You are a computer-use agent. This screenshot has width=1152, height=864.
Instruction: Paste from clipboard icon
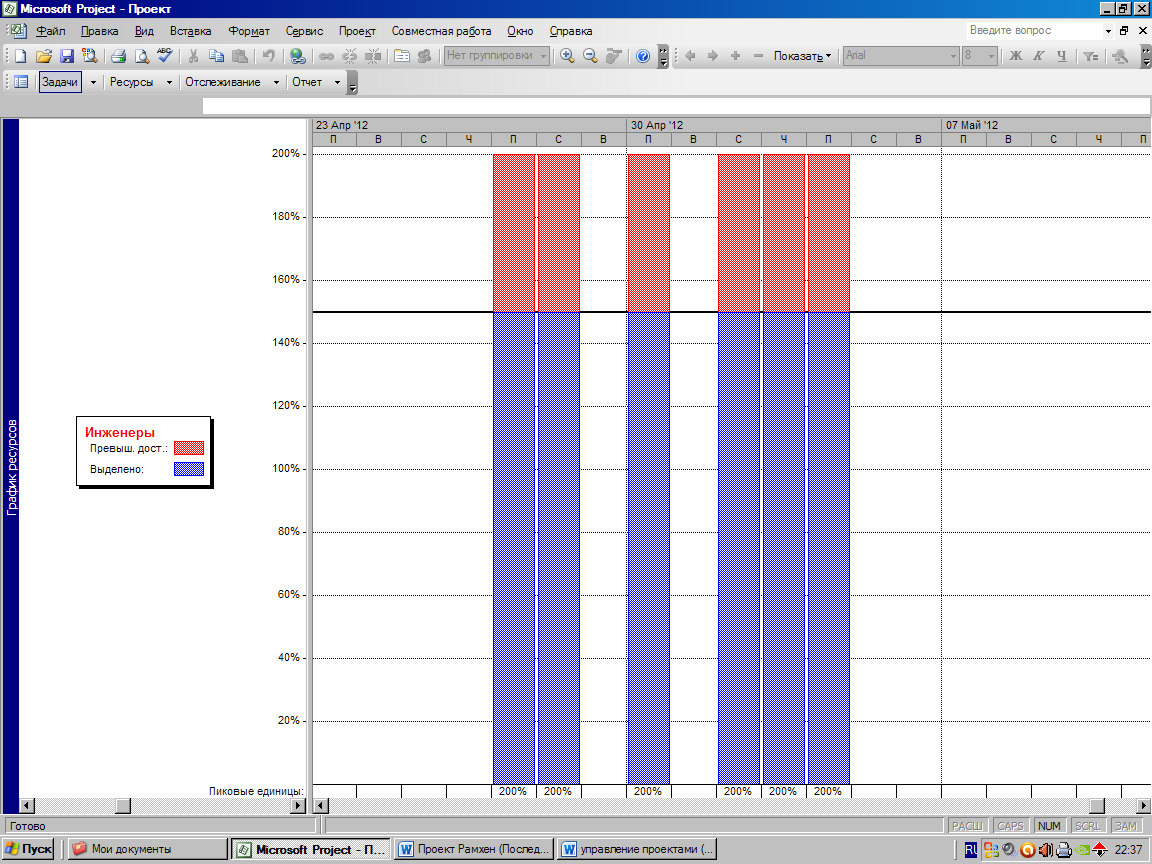coord(240,56)
